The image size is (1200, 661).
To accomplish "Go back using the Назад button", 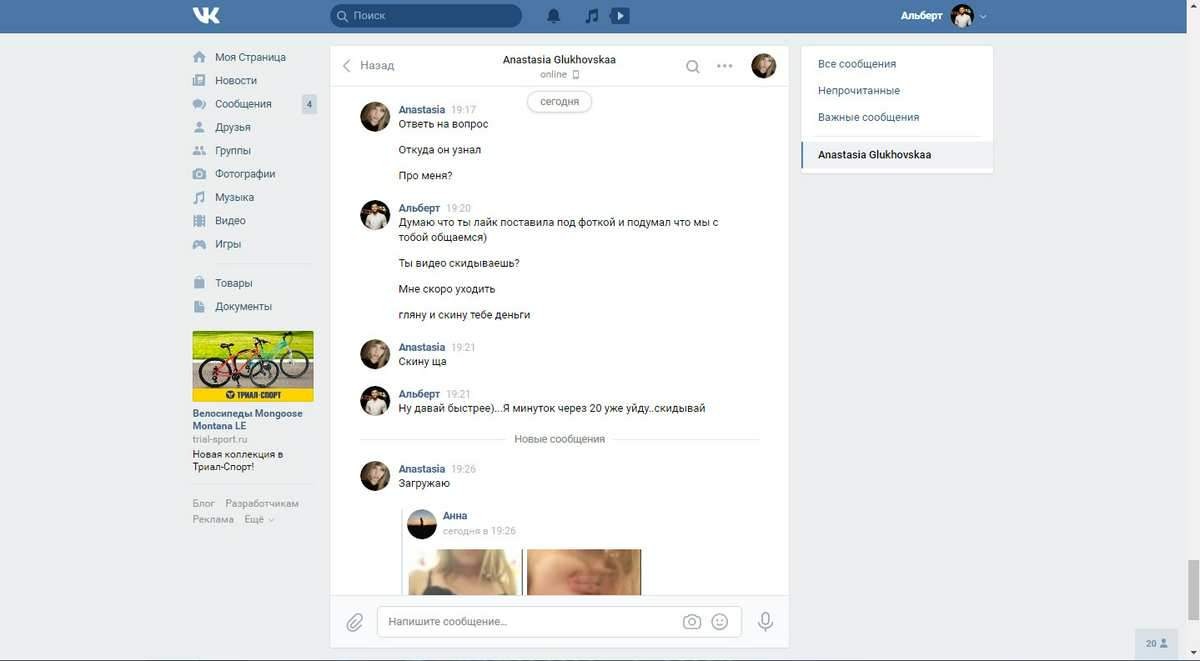I will pyautogui.click(x=368, y=66).
